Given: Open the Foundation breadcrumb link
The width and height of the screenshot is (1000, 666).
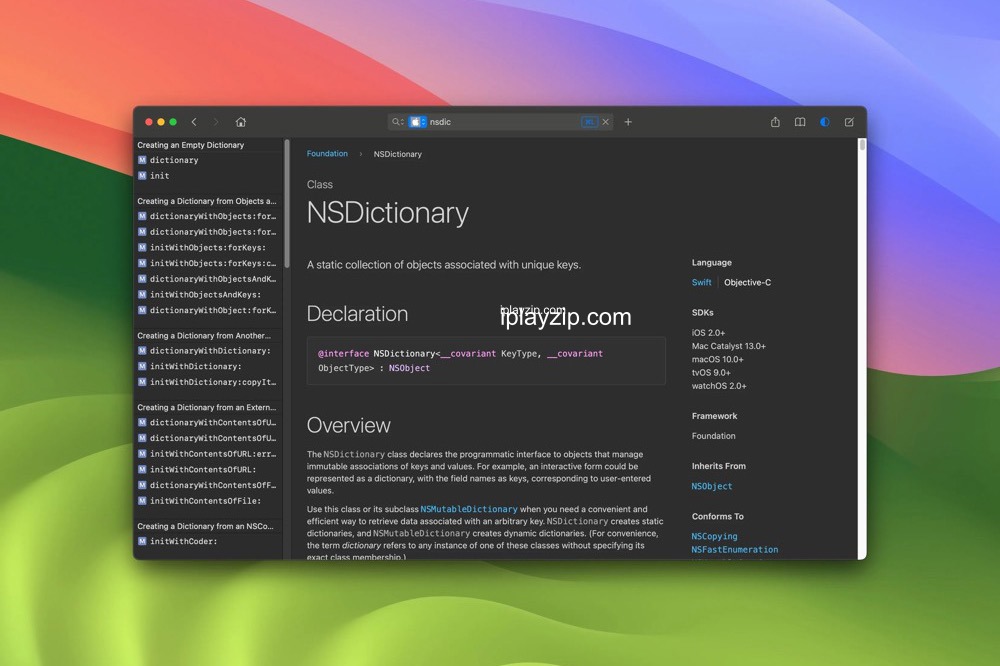Looking at the screenshot, I should pyautogui.click(x=327, y=154).
